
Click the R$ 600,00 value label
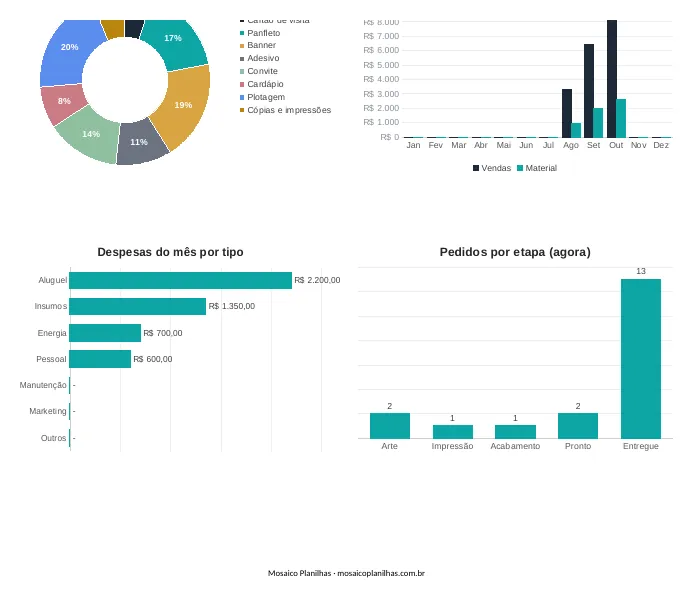(153, 359)
